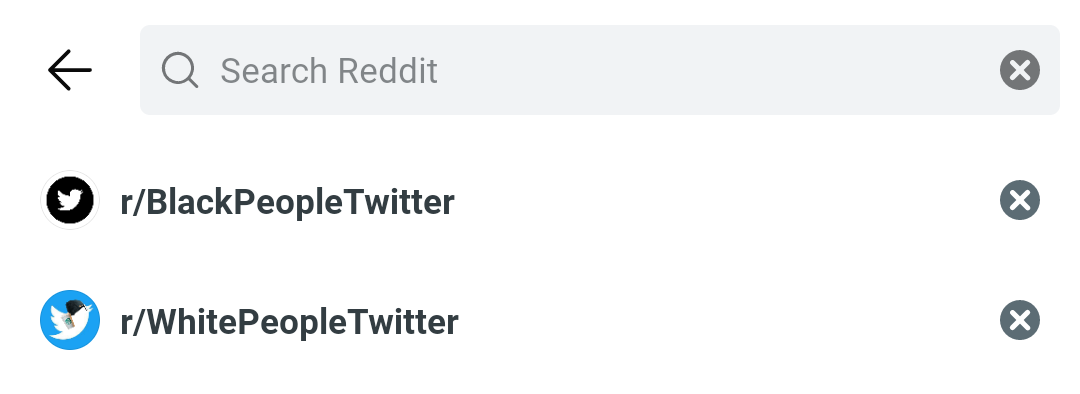This screenshot has width=1080, height=394.
Task: Tap the hat-wearing Twitter bird thumbnail
Action: (70, 320)
